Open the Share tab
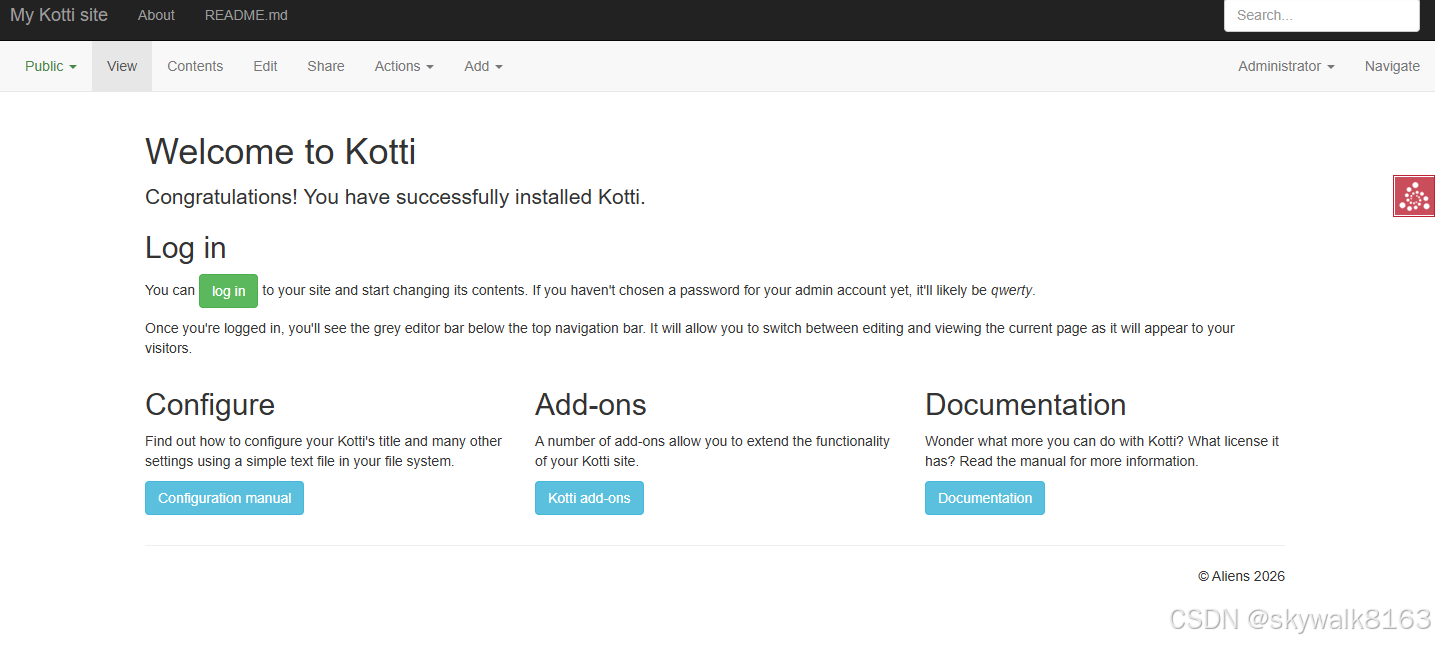Image resolution: width=1435 pixels, height=645 pixels. pyautogui.click(x=326, y=66)
